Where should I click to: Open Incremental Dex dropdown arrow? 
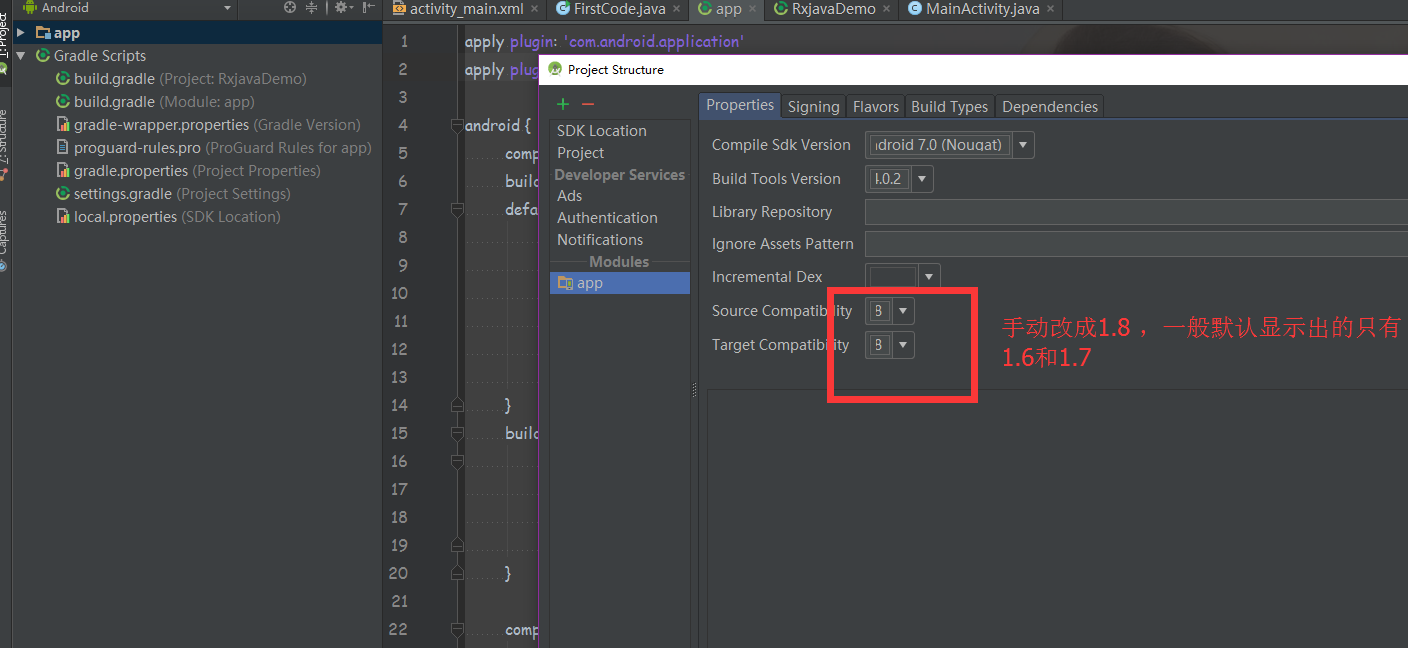929,277
